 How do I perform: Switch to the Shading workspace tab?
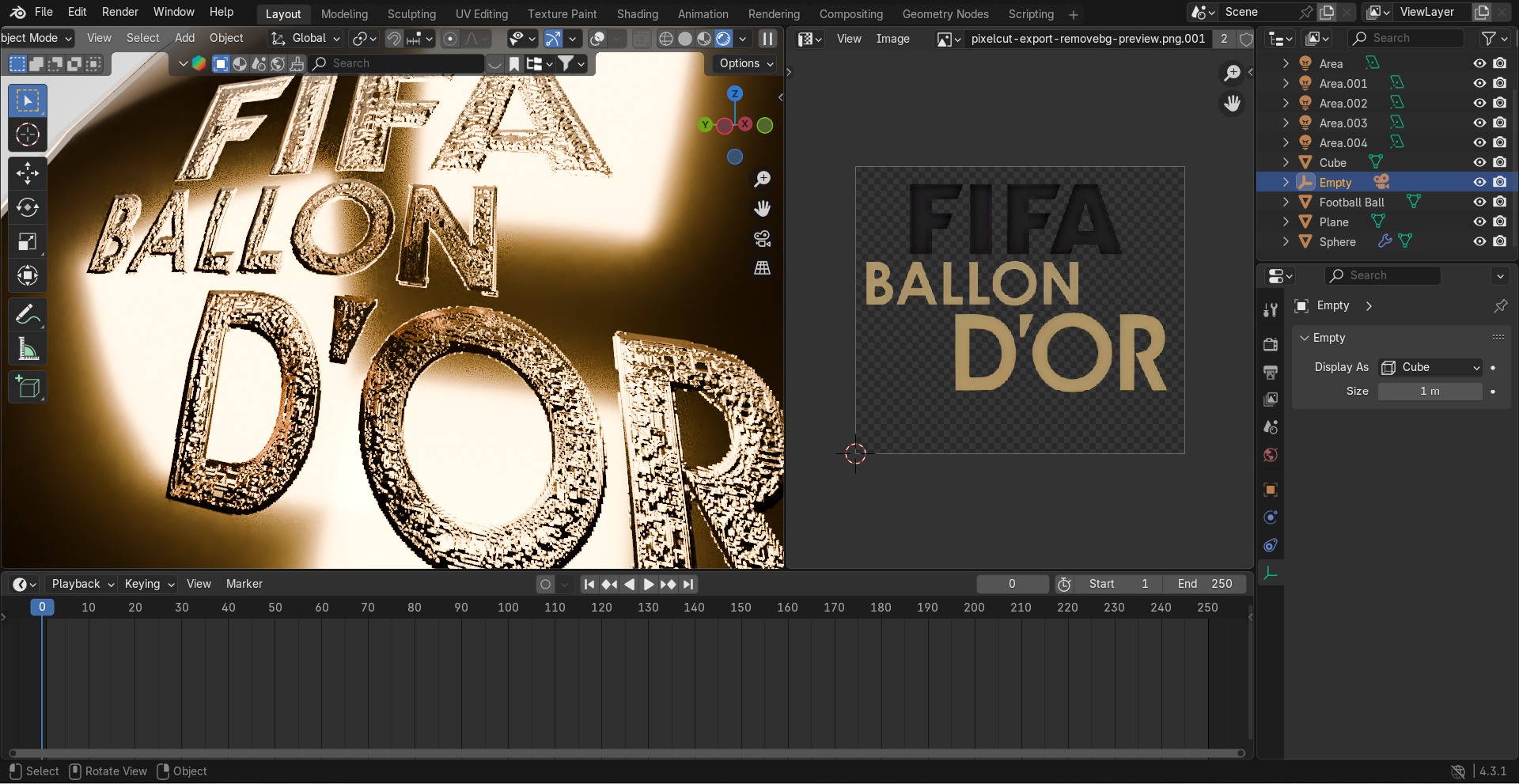638,14
